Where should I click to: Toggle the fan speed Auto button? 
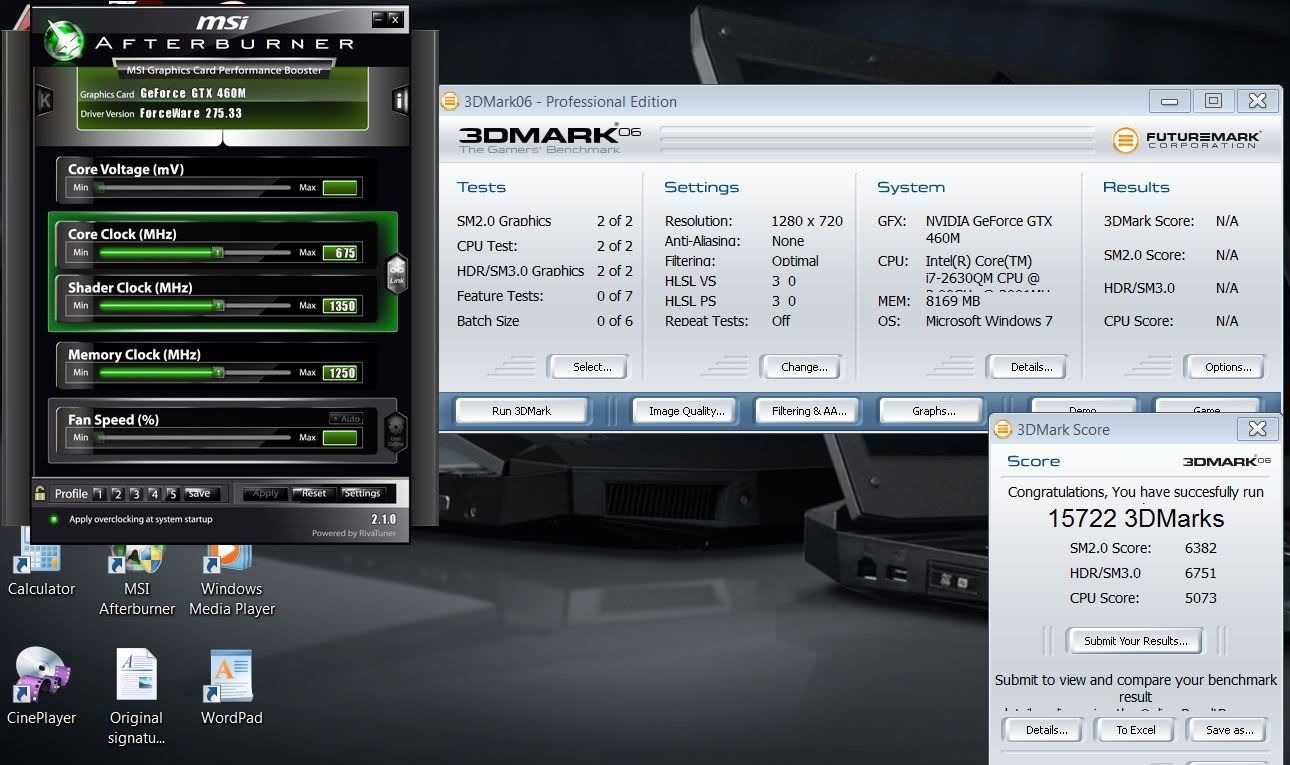pyautogui.click(x=346, y=419)
